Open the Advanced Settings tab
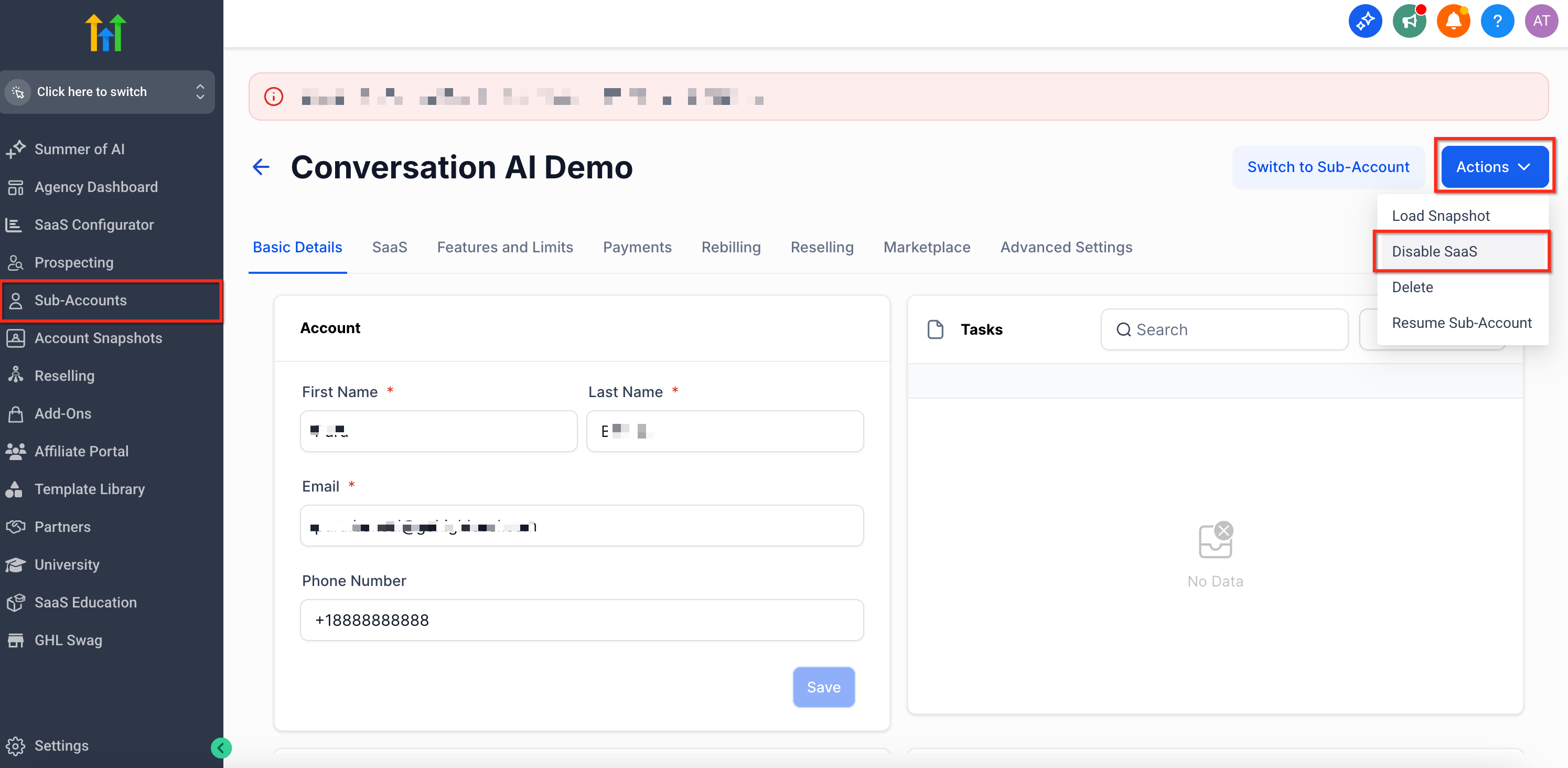Image resolution: width=1568 pixels, height=768 pixels. (1066, 247)
